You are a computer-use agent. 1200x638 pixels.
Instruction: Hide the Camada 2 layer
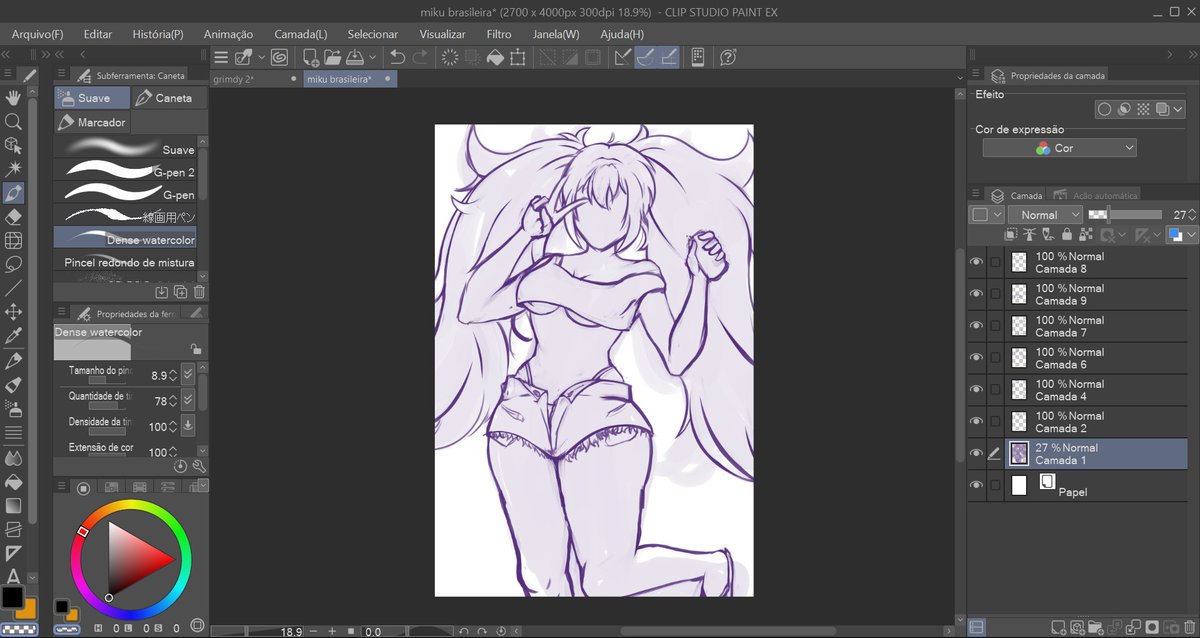[977, 422]
